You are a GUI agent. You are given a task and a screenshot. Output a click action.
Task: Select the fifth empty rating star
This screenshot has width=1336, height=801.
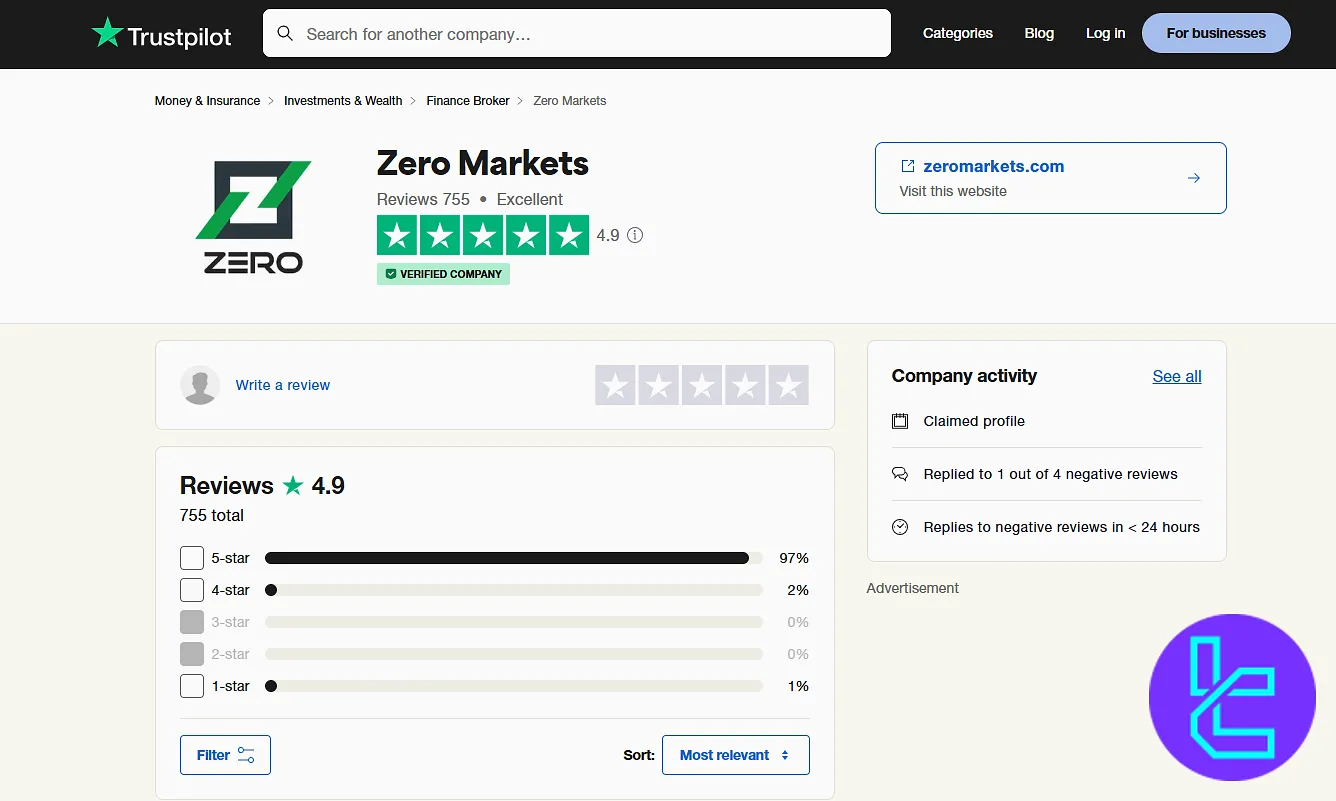(x=788, y=385)
